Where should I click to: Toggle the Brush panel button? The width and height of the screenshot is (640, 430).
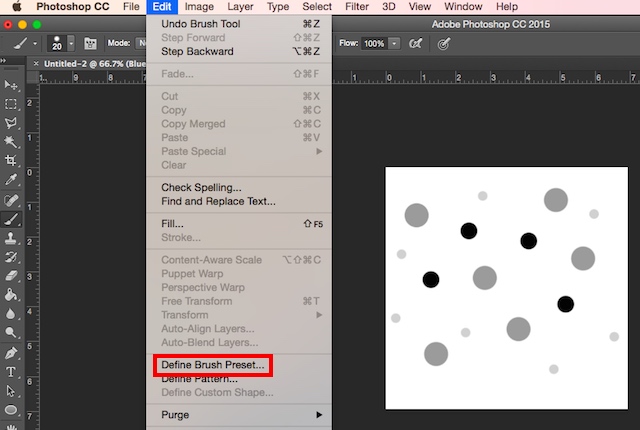point(90,44)
